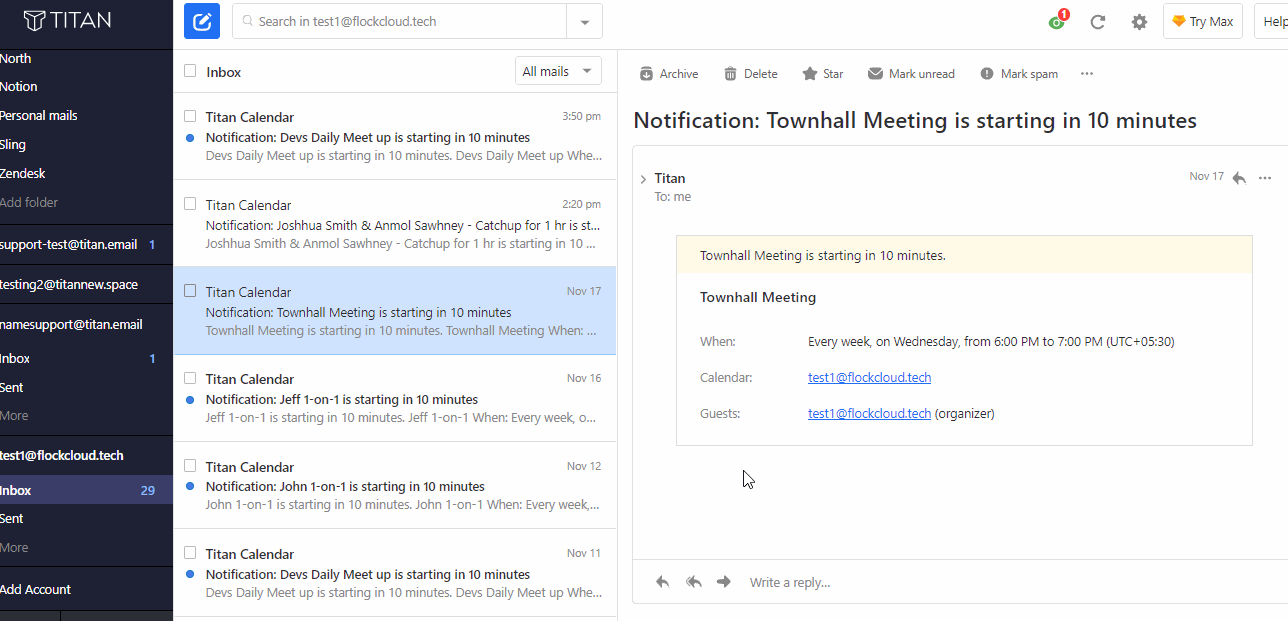Screen dimensions: 1288x621
Task: Click reply icon in the reply bar
Action: [x=662, y=582]
